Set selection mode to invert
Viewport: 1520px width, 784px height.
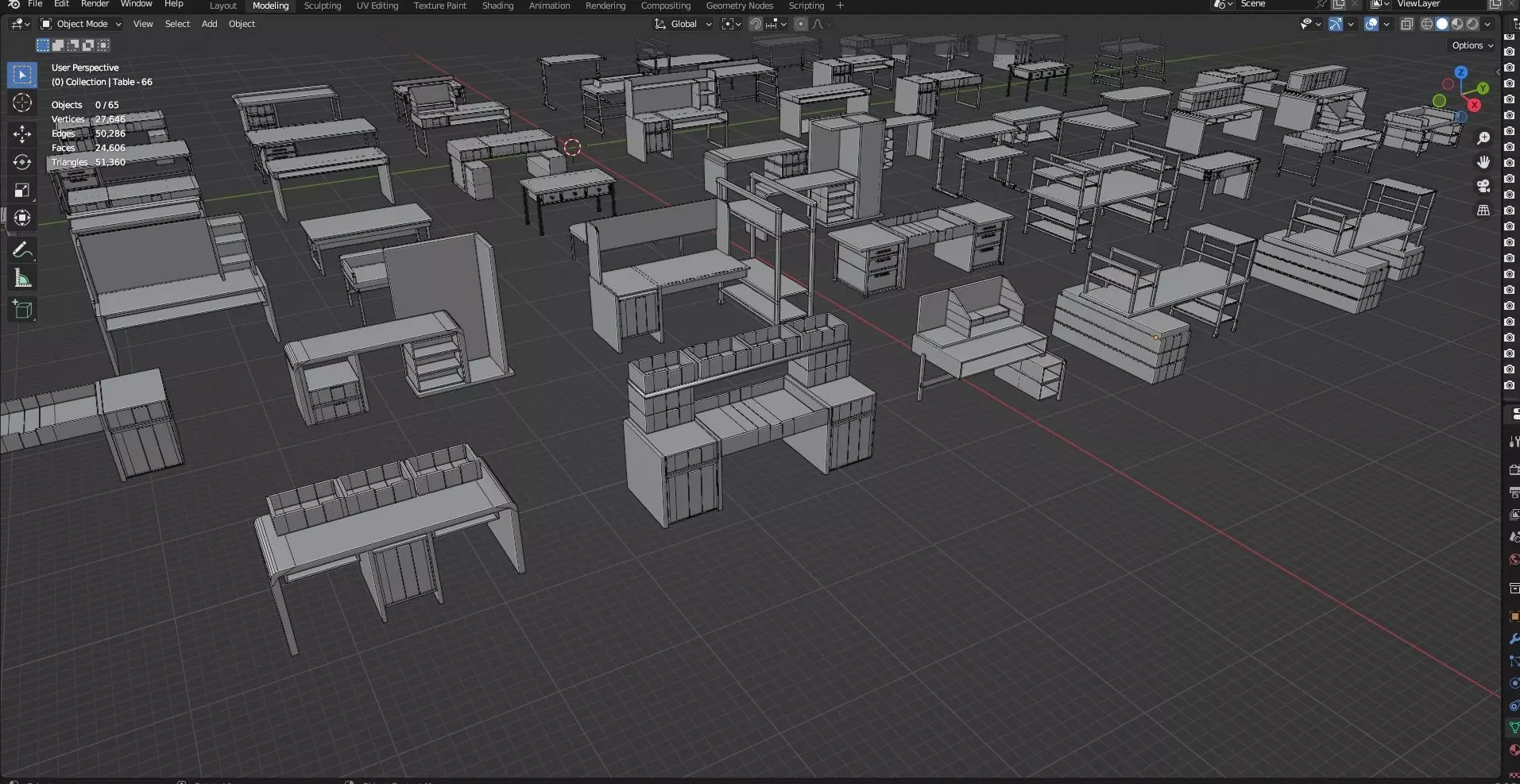88,45
